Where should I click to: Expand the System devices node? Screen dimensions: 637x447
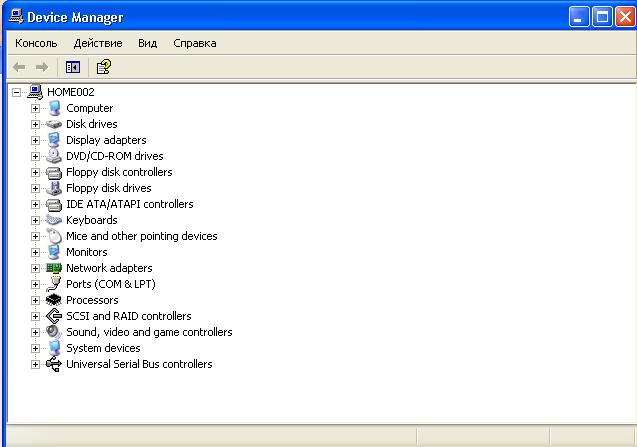(35, 348)
